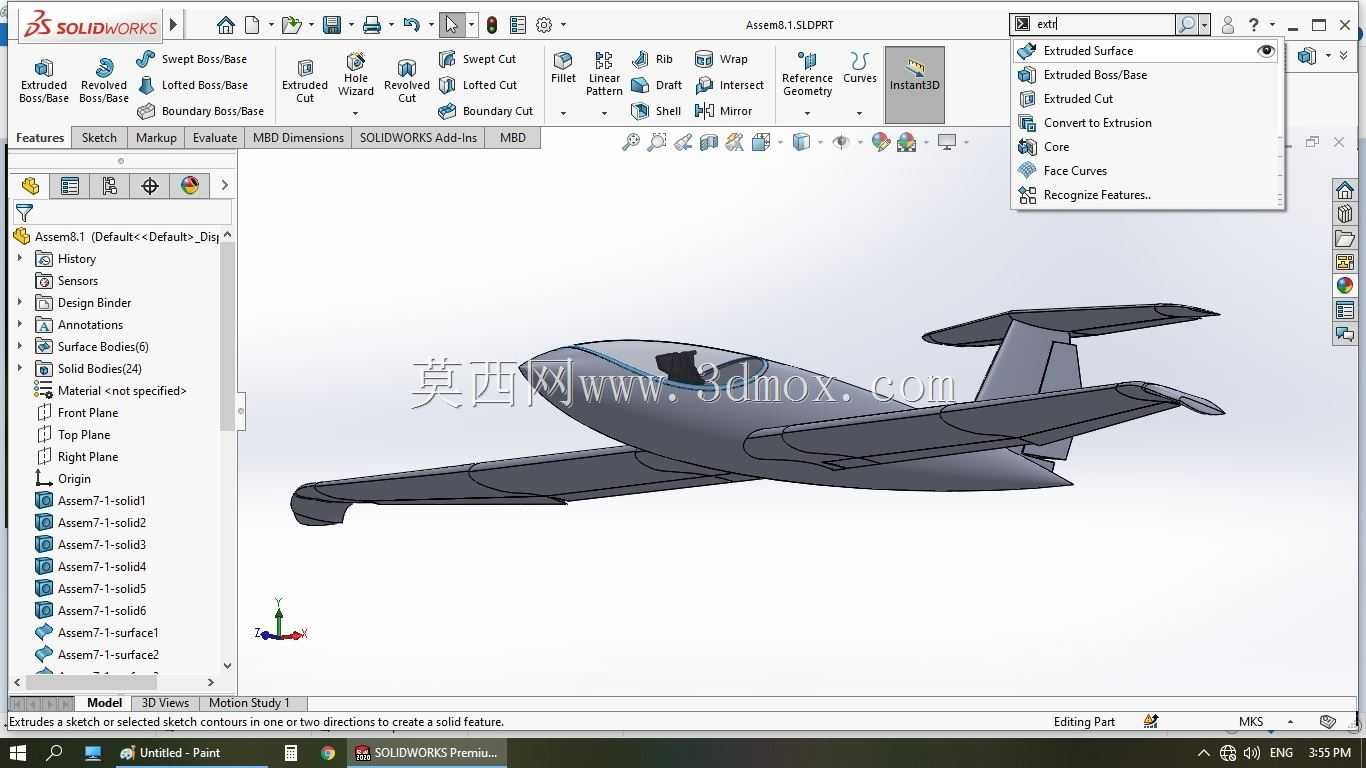Select Face Curves from search results

click(x=1146, y=171)
